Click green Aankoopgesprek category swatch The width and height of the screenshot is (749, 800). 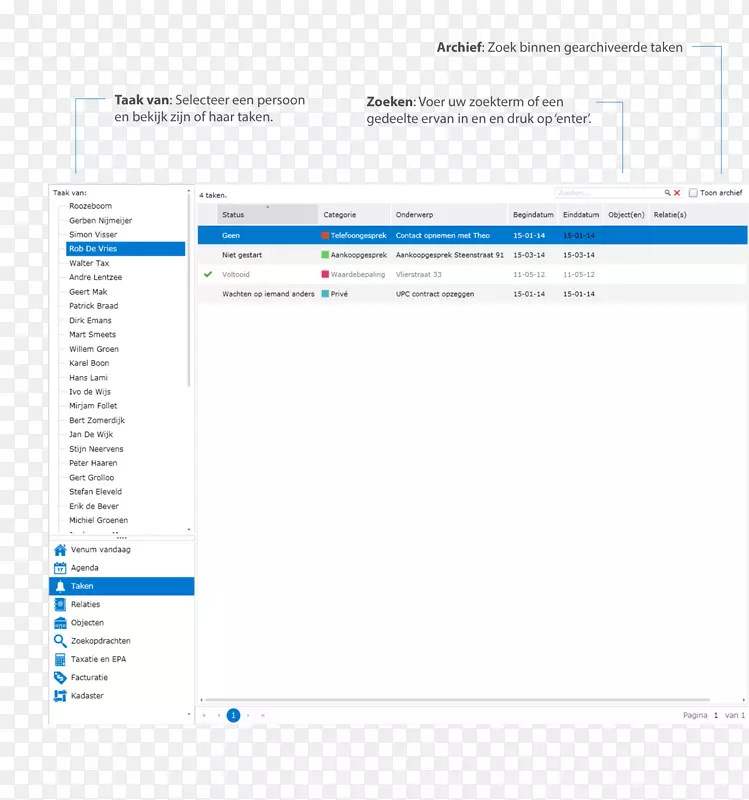click(x=325, y=255)
